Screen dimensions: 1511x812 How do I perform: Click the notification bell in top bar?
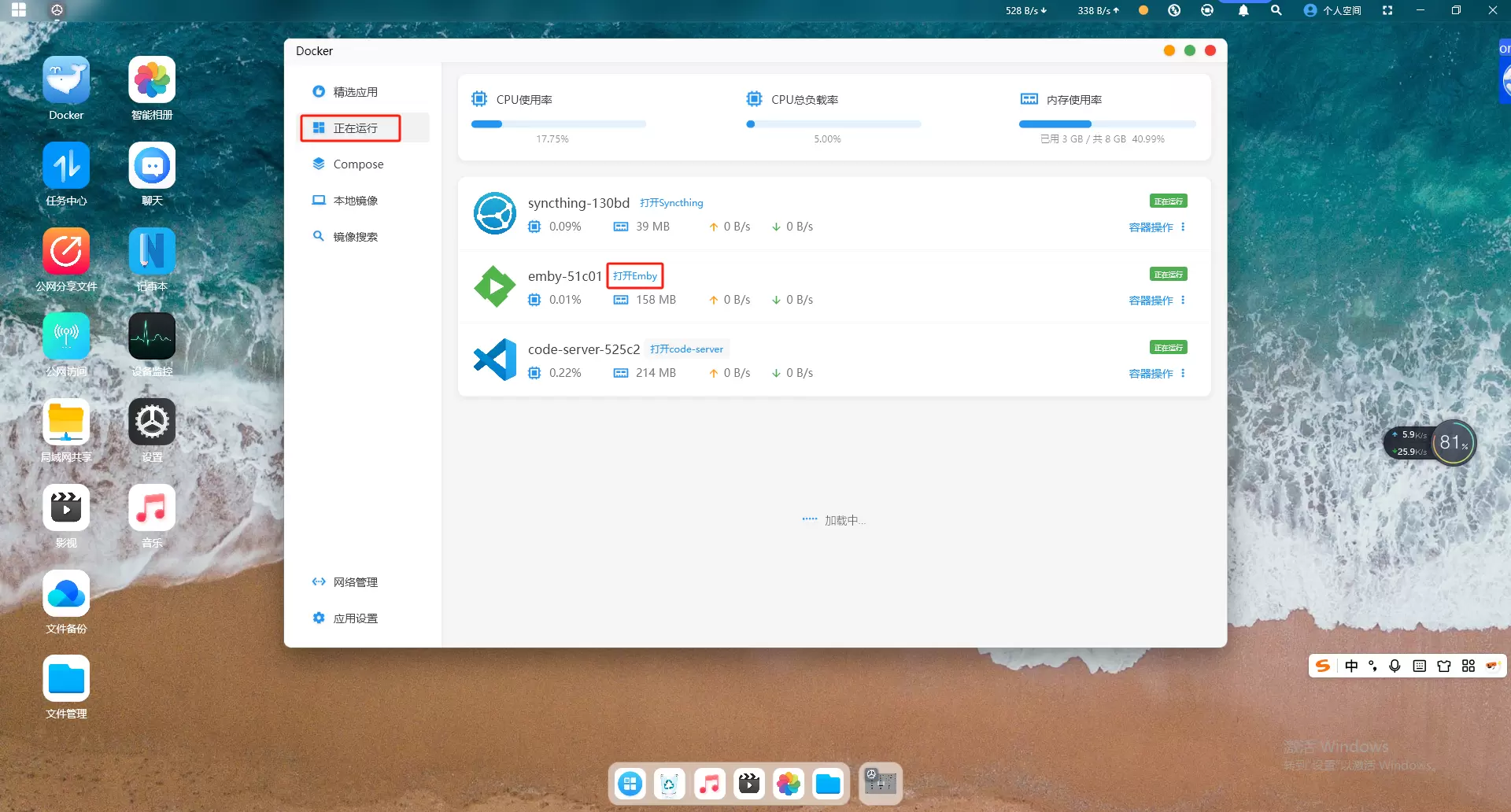1243,10
